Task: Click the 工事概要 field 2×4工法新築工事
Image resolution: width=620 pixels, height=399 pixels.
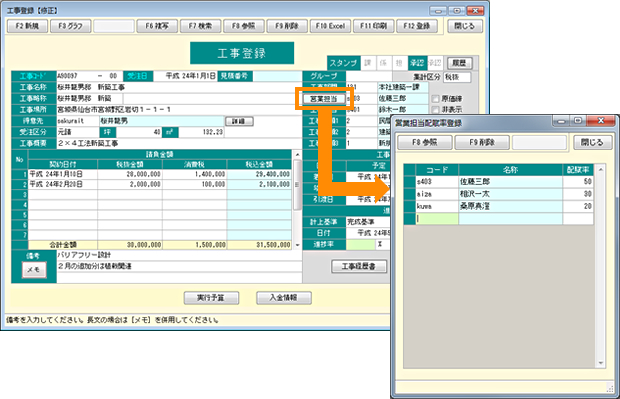Action: pyautogui.click(x=179, y=143)
